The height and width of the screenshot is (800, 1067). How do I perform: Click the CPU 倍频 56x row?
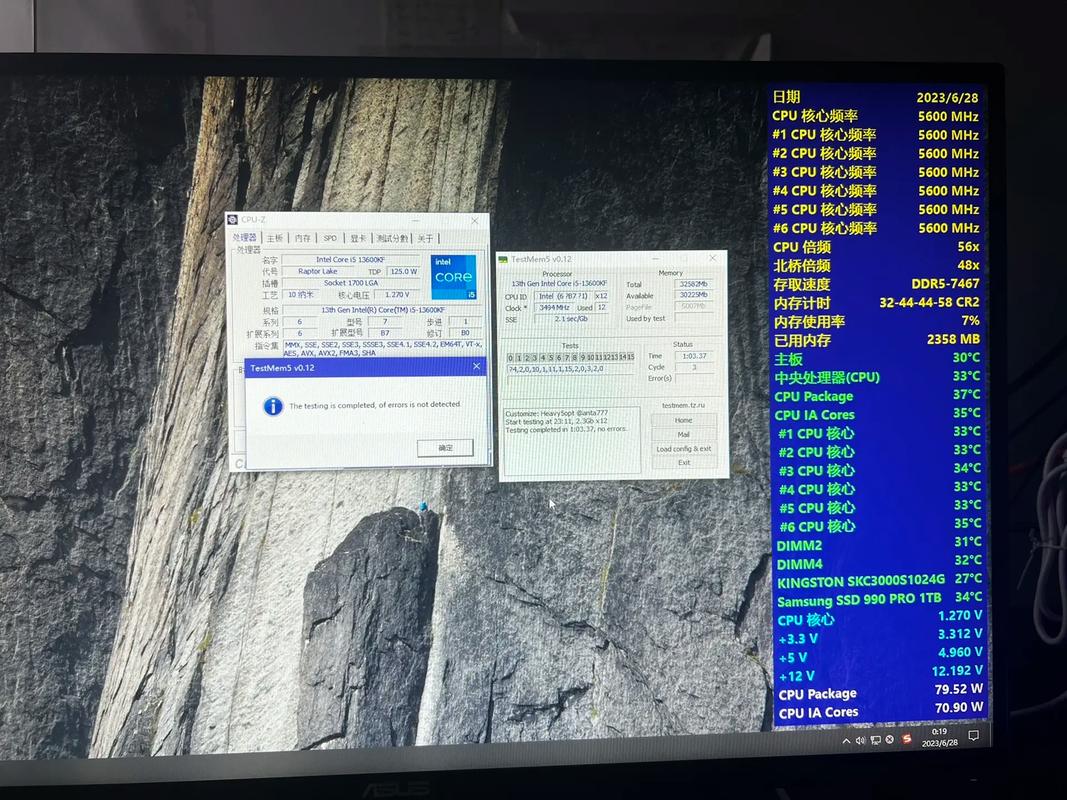coord(876,247)
